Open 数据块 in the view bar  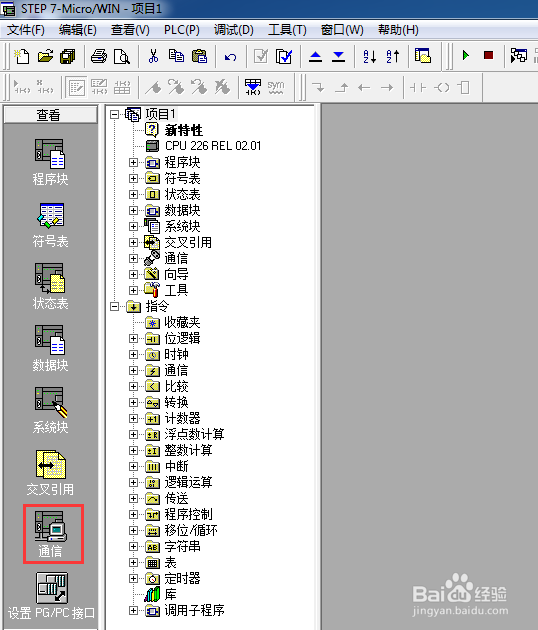tap(50, 349)
